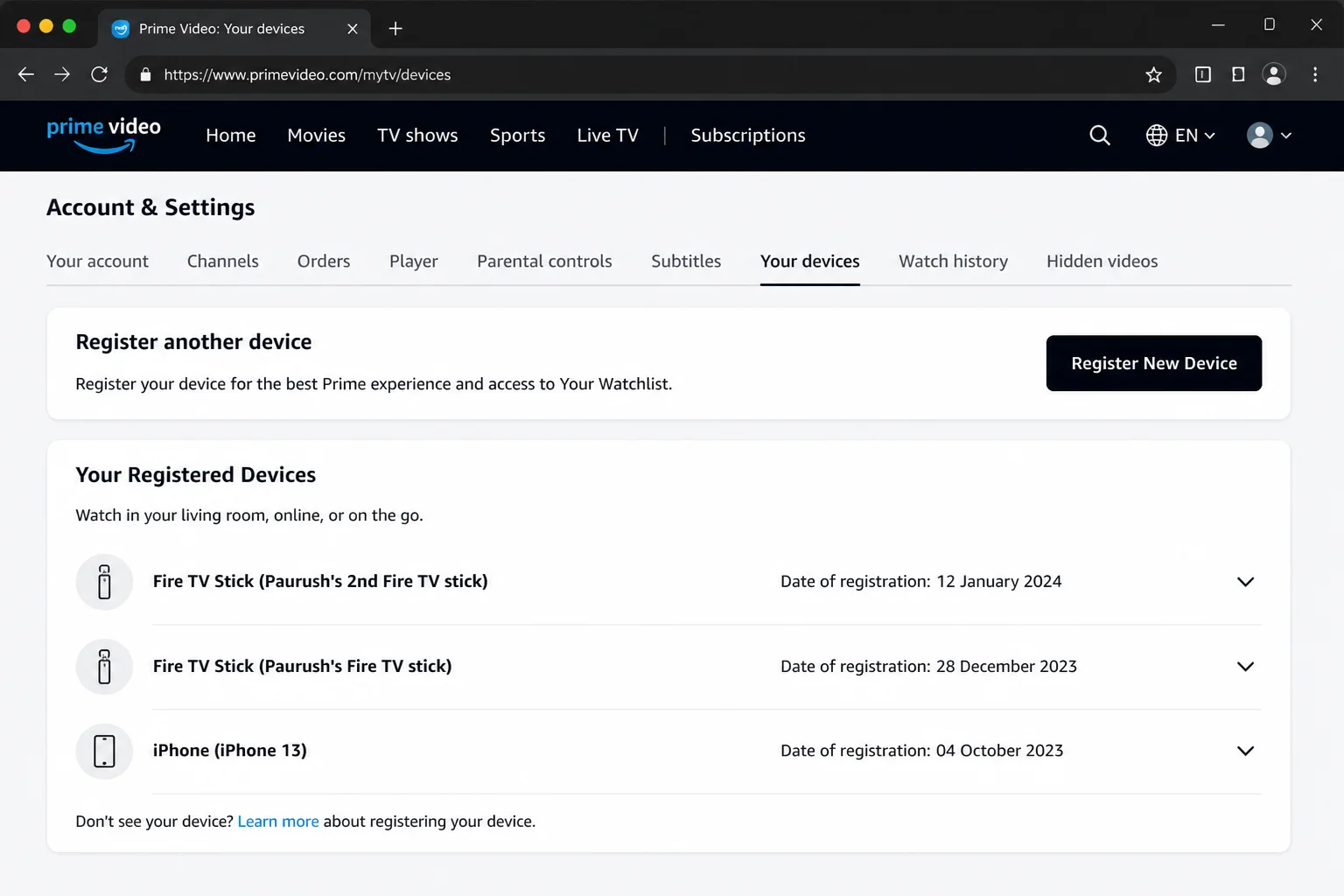Click the lock site info icon
Viewport: 1344px width, 896px height.
tap(145, 74)
